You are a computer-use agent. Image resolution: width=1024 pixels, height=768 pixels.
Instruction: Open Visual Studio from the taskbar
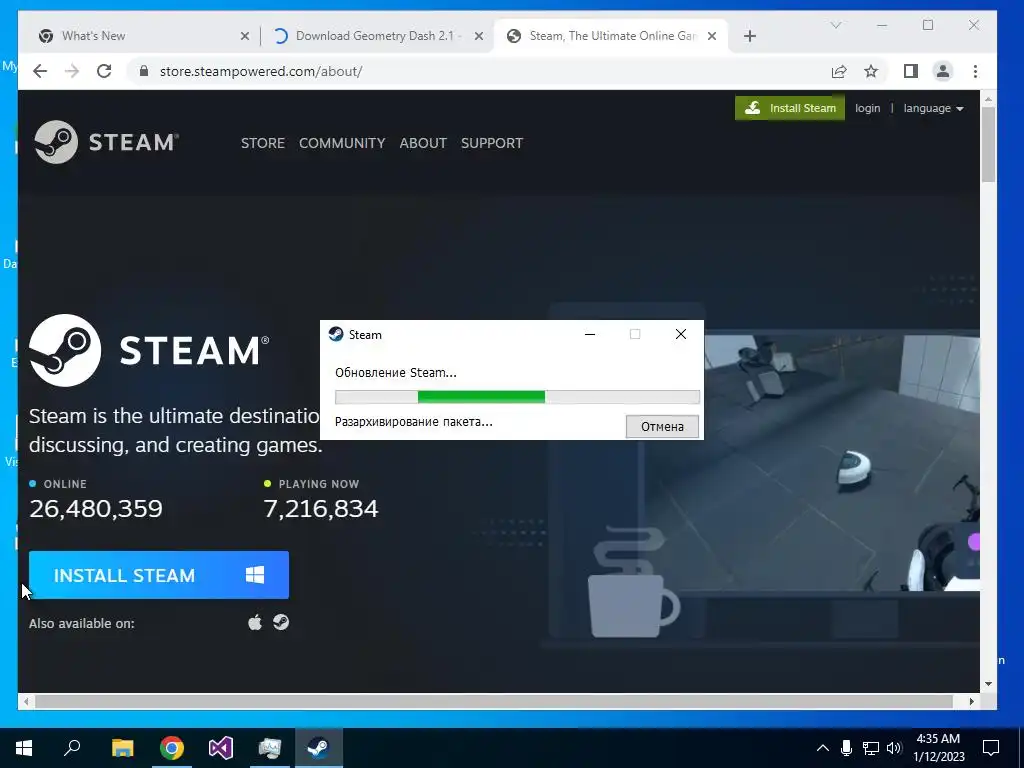(221, 748)
